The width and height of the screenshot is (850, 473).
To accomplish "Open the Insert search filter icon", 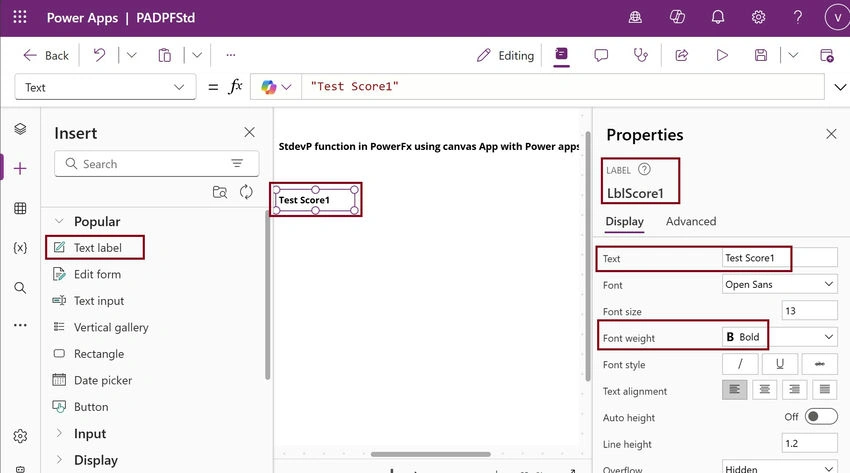I will pyautogui.click(x=237, y=163).
